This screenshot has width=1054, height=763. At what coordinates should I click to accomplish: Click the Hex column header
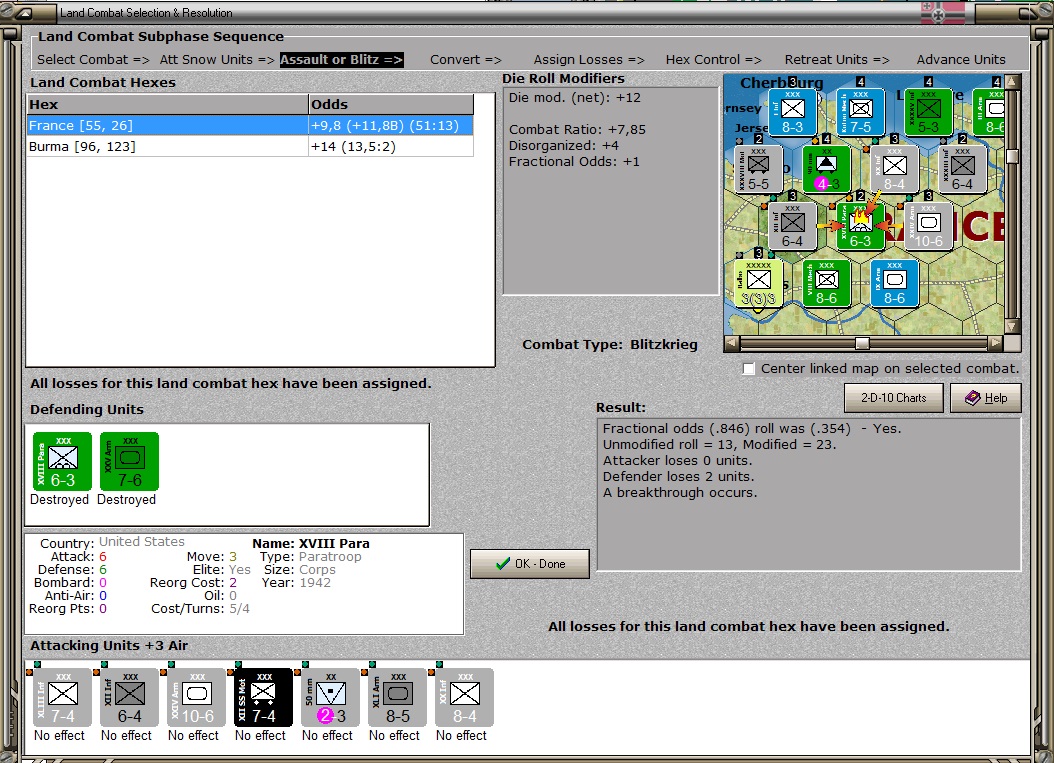(167, 104)
